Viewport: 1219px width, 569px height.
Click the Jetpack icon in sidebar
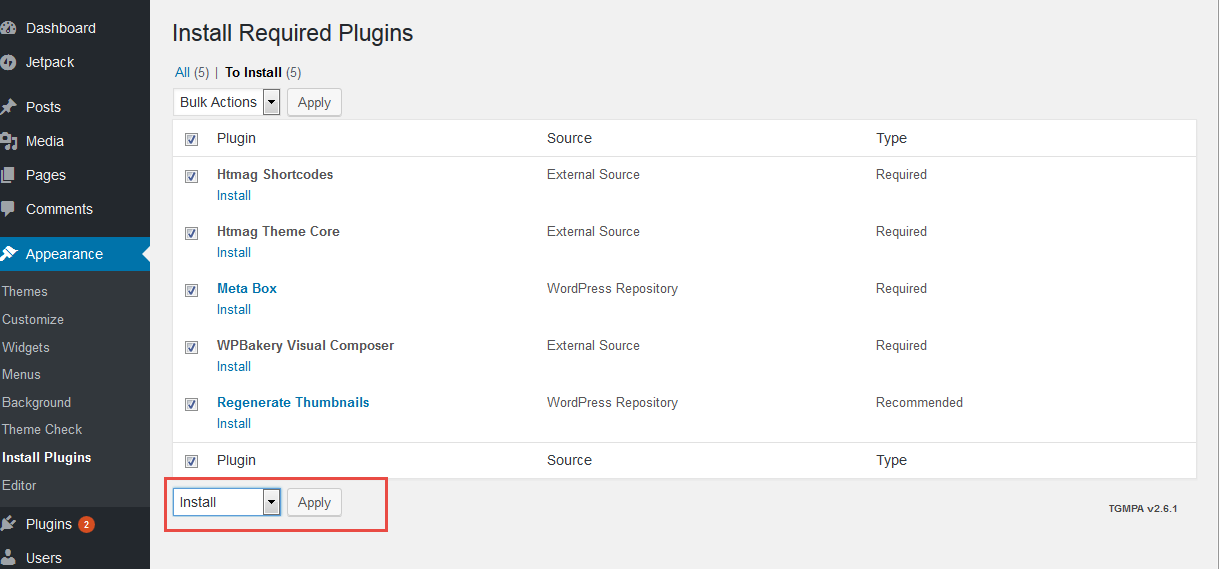(x=8, y=62)
